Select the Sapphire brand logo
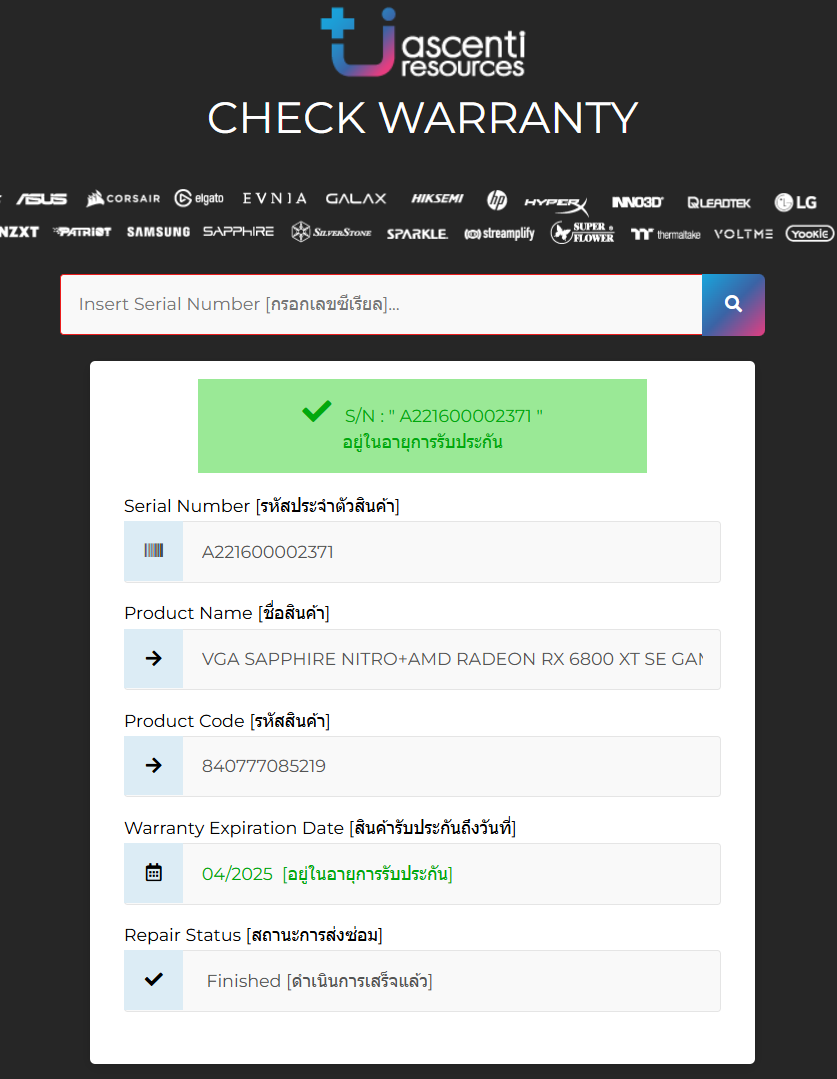Viewport: 837px width, 1079px height. 238,231
